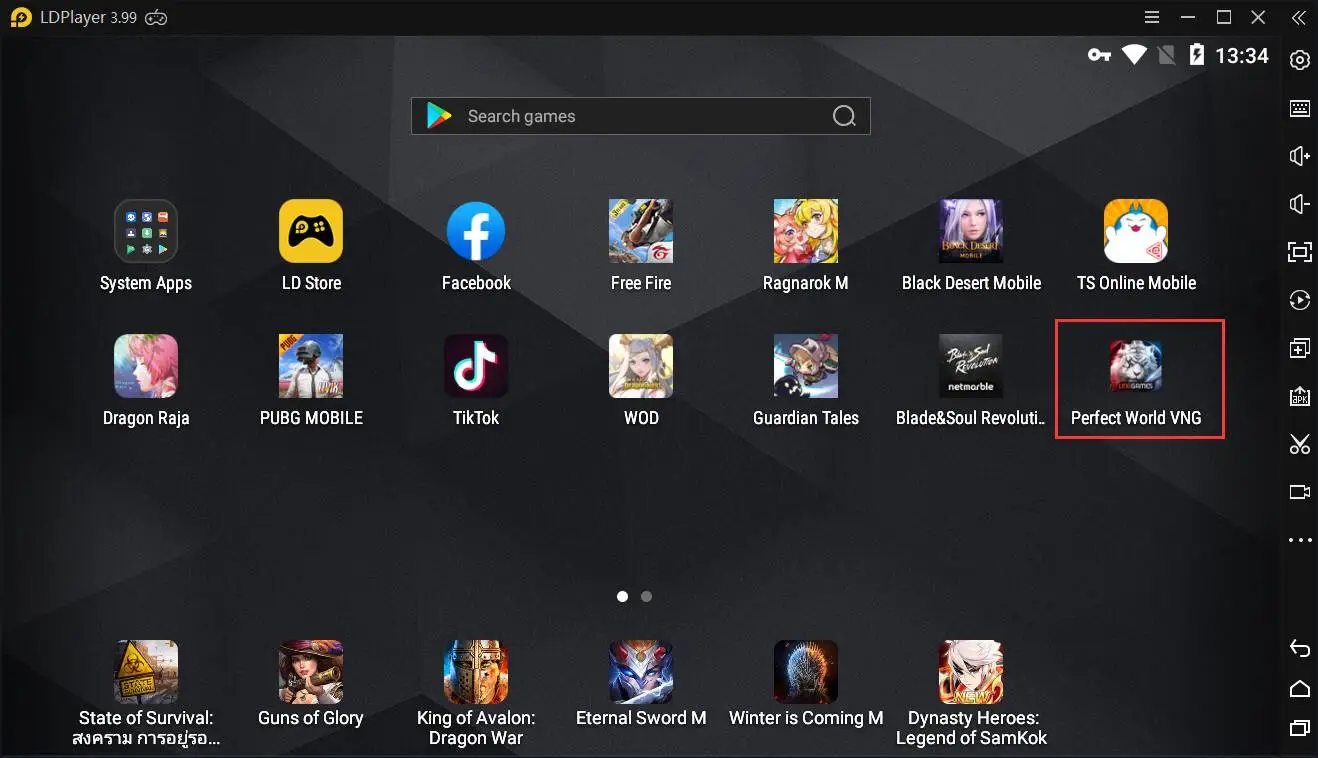Open Blade&Soul Revolution
This screenshot has height=758, width=1318.
click(x=971, y=366)
